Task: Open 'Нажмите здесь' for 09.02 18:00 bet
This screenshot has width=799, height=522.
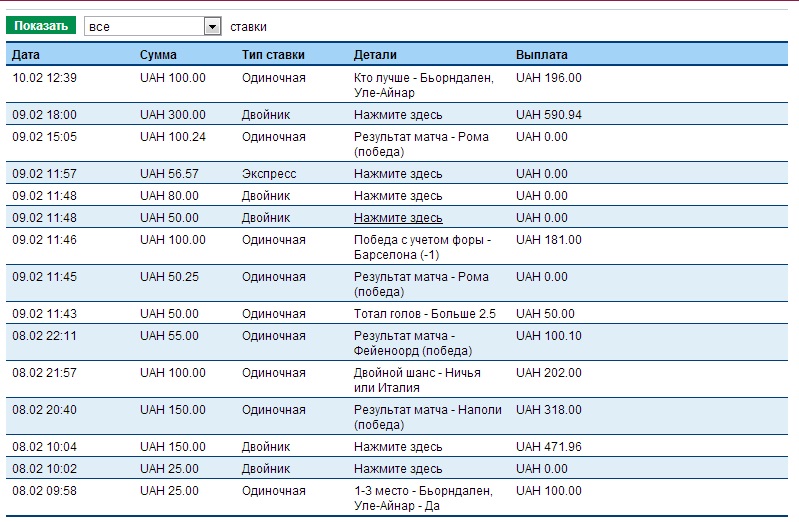Action: [x=398, y=115]
